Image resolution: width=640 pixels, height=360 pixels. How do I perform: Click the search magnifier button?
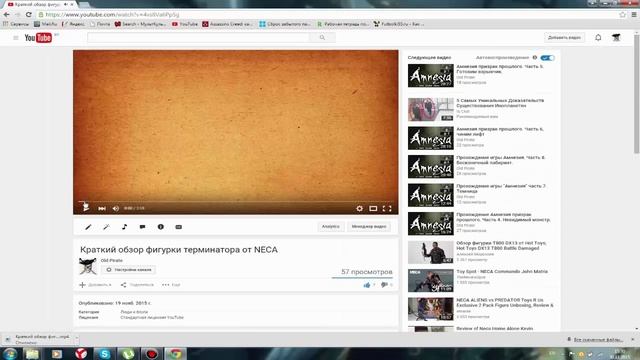322,38
